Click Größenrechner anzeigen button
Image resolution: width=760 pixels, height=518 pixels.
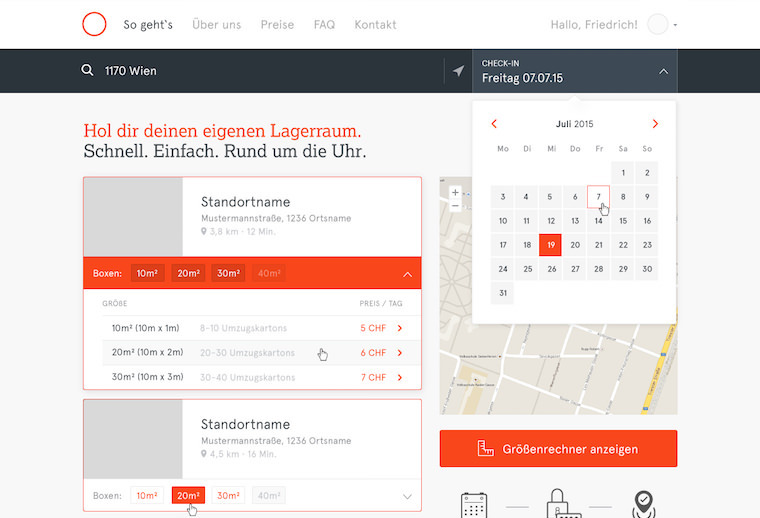(x=558, y=449)
